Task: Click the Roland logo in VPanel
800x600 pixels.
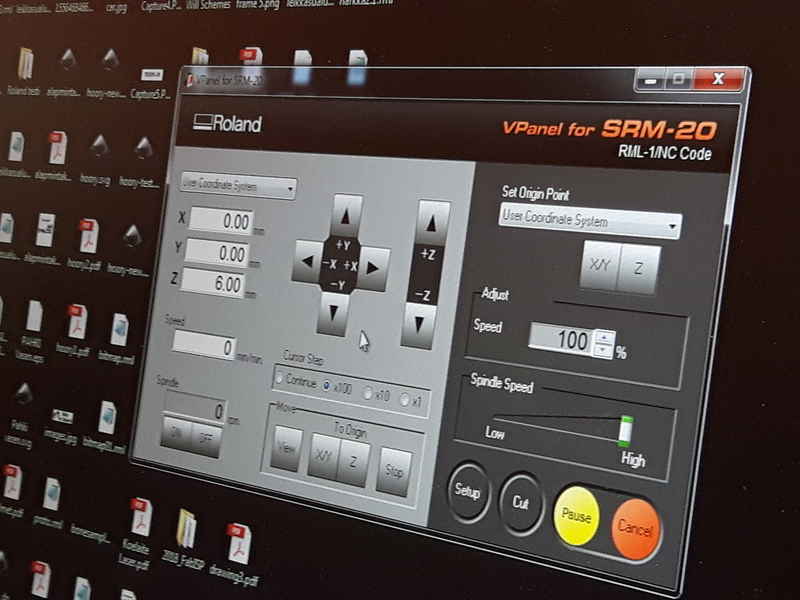Action: [228, 123]
